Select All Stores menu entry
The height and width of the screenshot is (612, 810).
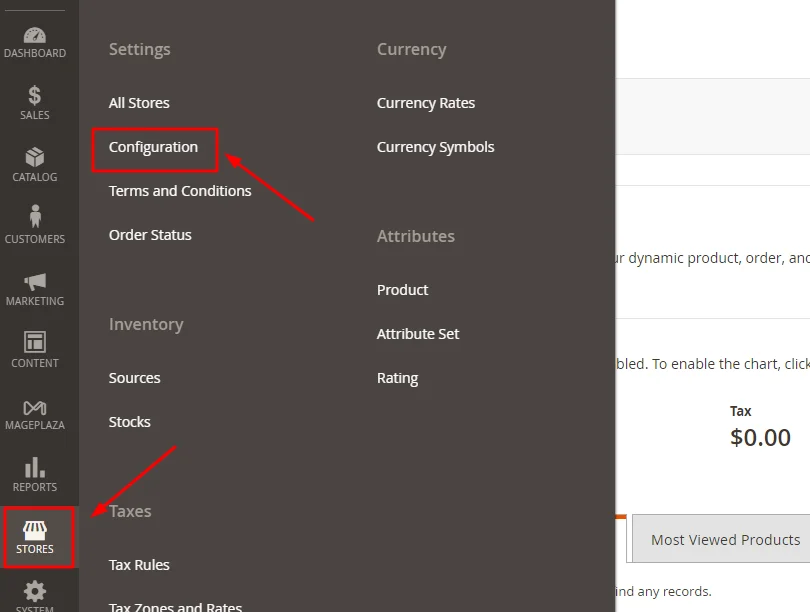(139, 103)
